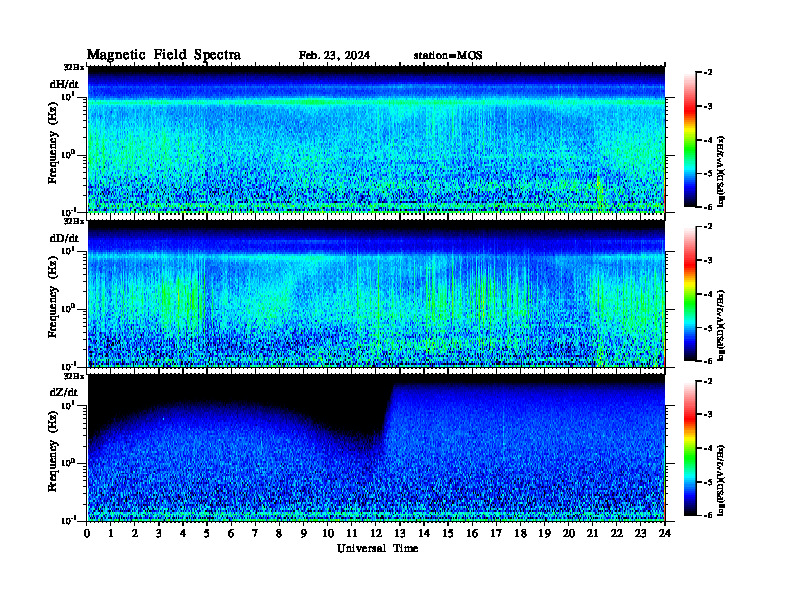Click the log(PSD) caption beside the dZ/dt color bar

[721, 480]
